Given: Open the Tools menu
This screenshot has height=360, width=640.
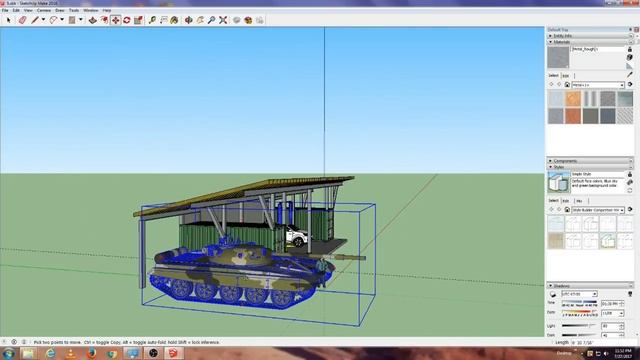Looking at the screenshot, I should point(74,10).
